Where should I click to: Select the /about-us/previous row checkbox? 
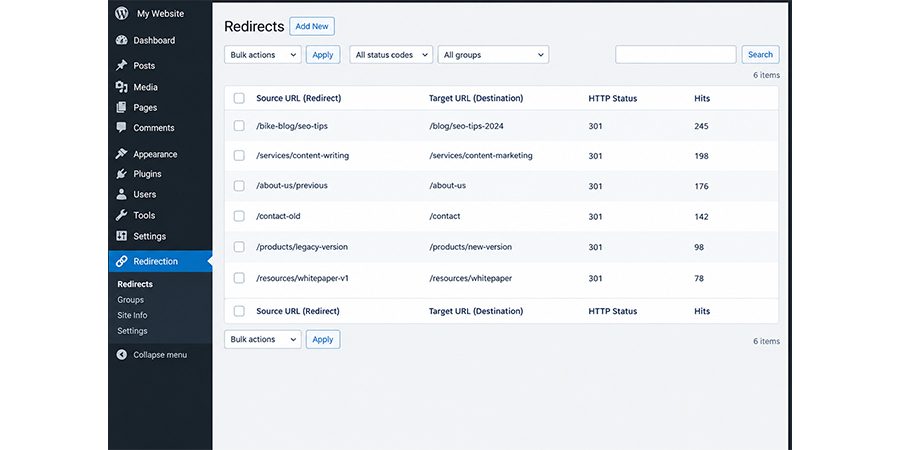click(239, 185)
